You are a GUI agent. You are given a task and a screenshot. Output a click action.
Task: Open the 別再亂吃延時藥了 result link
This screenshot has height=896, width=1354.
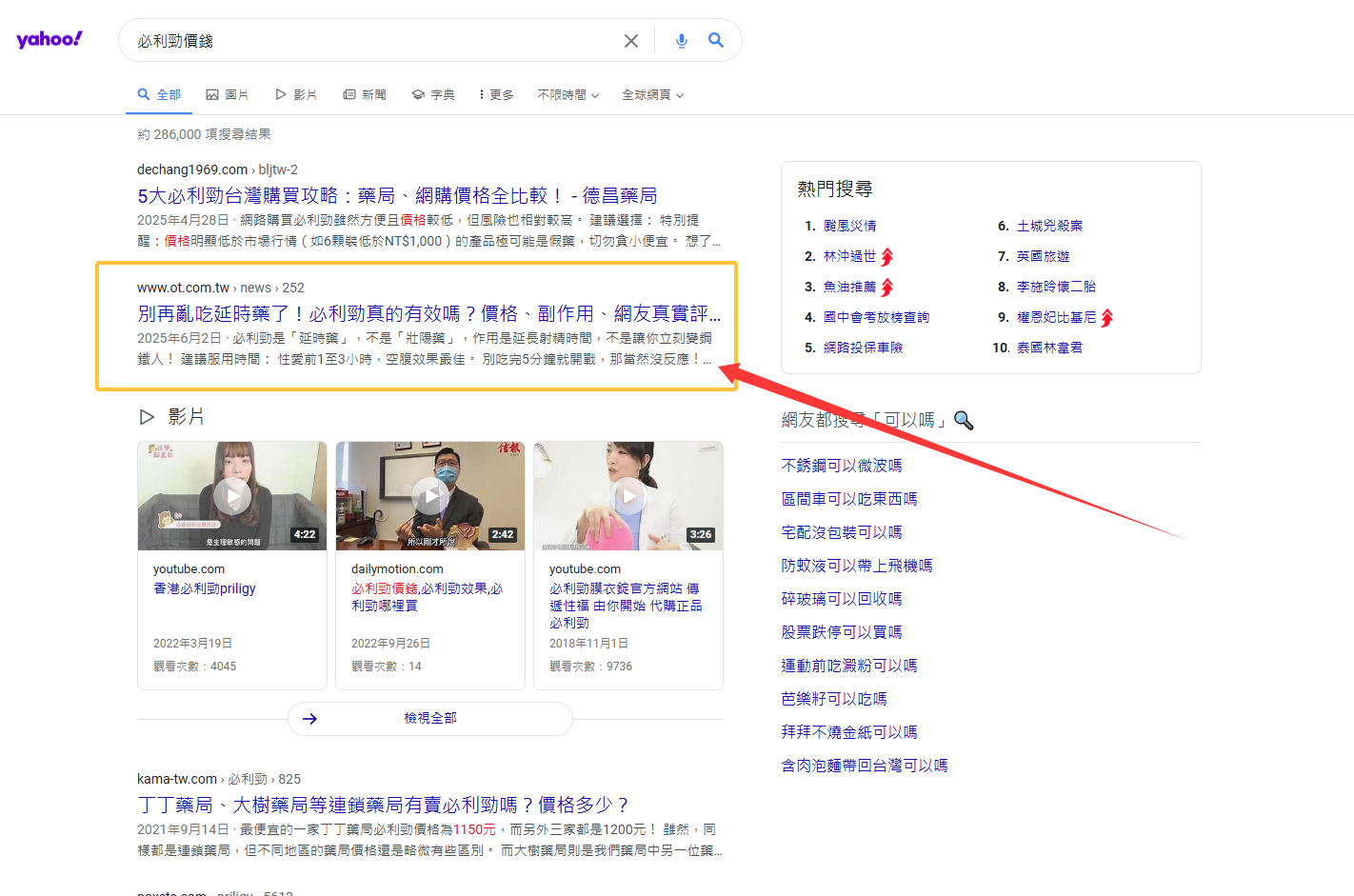pos(428,313)
